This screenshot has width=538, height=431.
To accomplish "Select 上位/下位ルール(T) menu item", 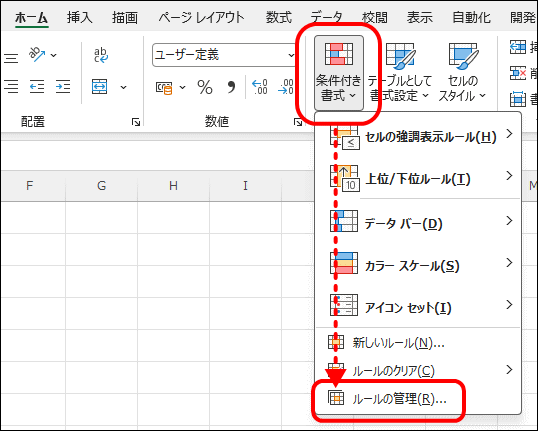I will coord(418,178).
